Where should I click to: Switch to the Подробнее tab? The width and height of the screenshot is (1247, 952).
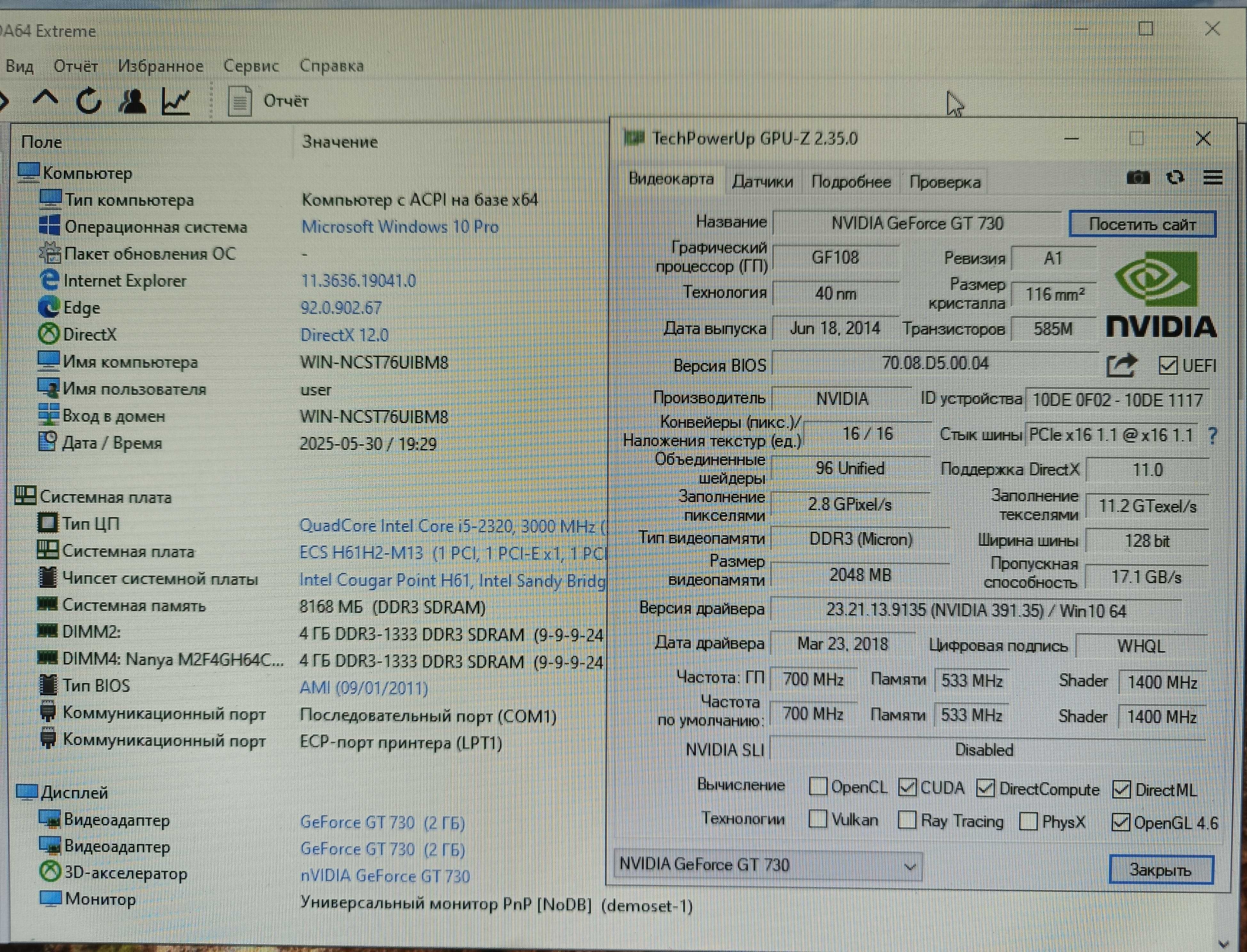pos(851,182)
